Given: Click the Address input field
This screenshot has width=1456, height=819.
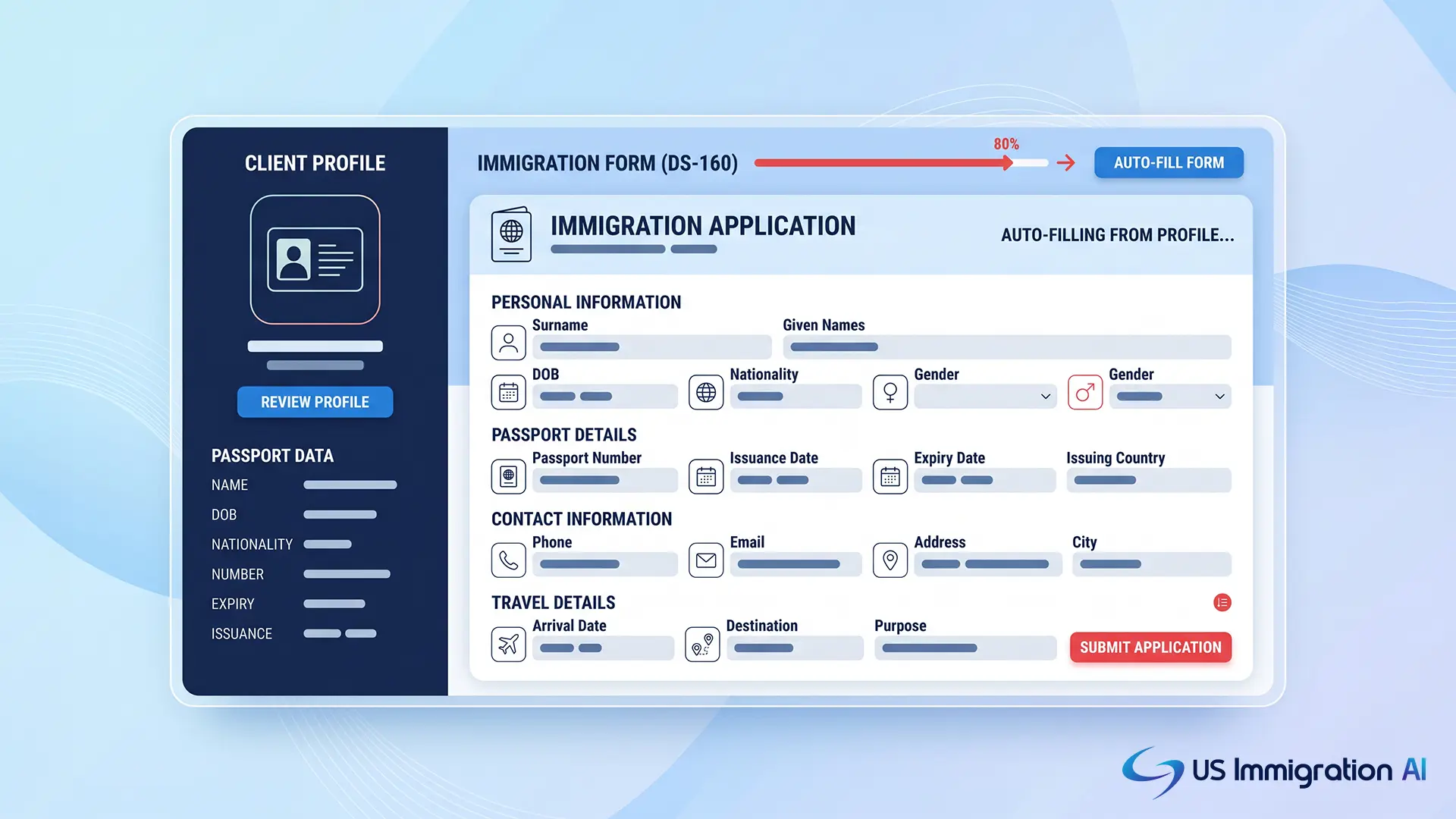Looking at the screenshot, I should pos(988,564).
